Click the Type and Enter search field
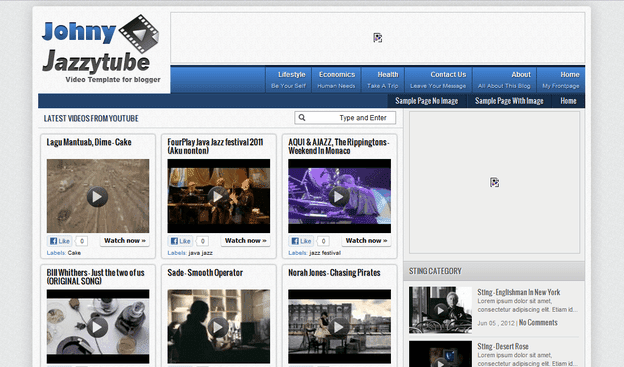Viewport: 624px width, 367px height. pyautogui.click(x=345, y=118)
